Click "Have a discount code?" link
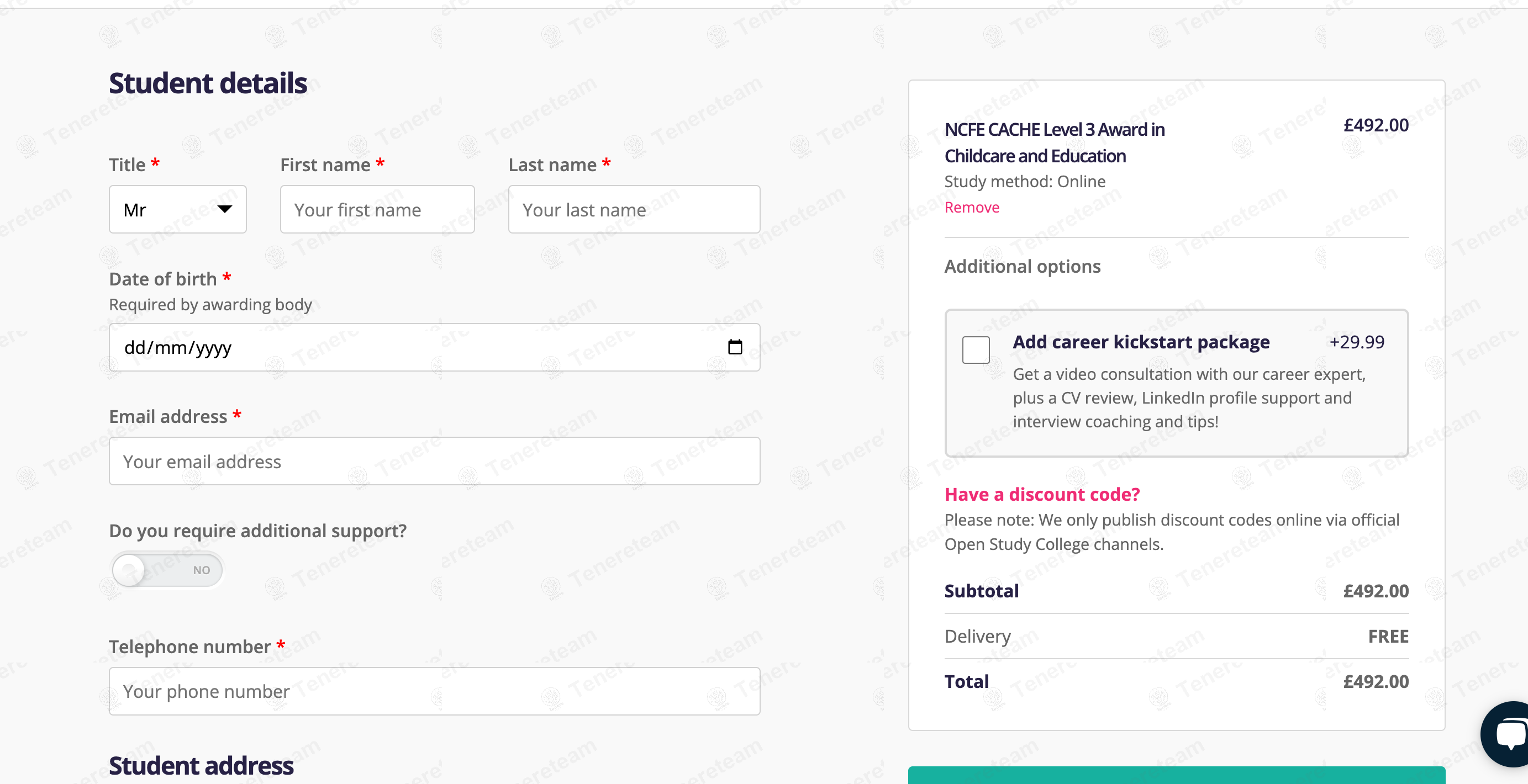1528x784 pixels. pyautogui.click(x=1042, y=494)
